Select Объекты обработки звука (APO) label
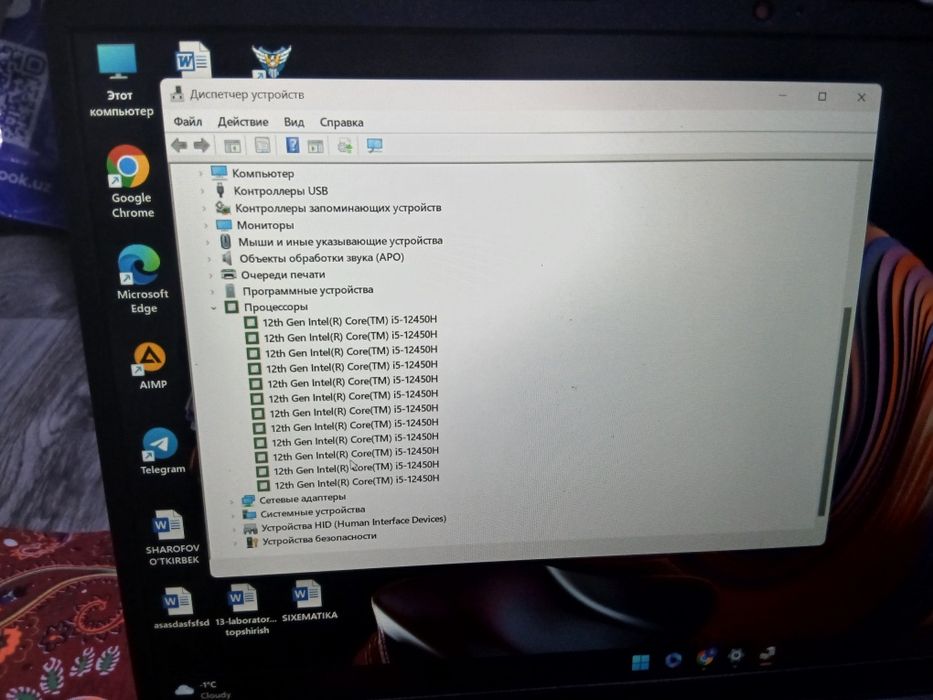This screenshot has height=700, width=933. (x=321, y=258)
